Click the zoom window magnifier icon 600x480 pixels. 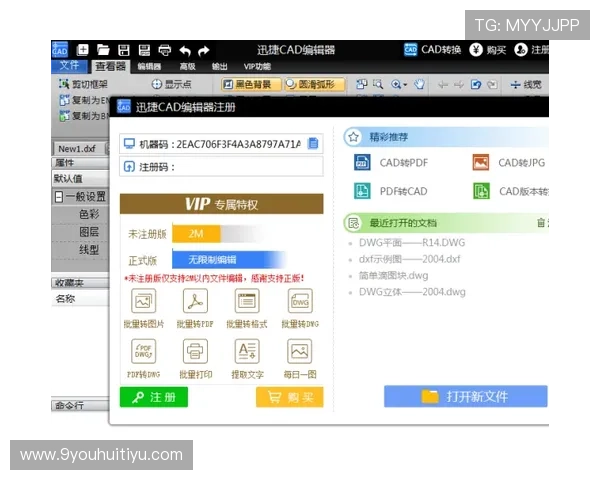point(378,84)
